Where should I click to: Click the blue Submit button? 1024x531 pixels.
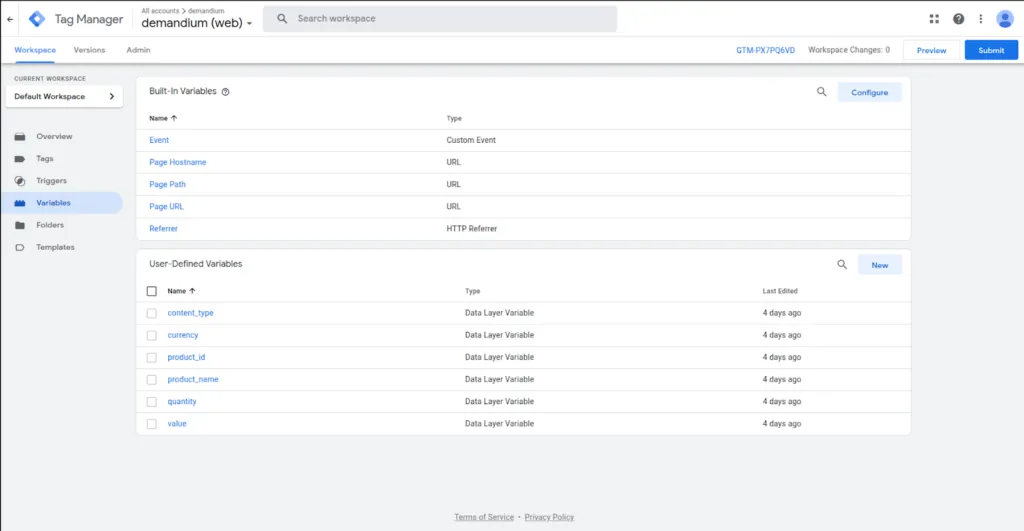pyautogui.click(x=991, y=50)
